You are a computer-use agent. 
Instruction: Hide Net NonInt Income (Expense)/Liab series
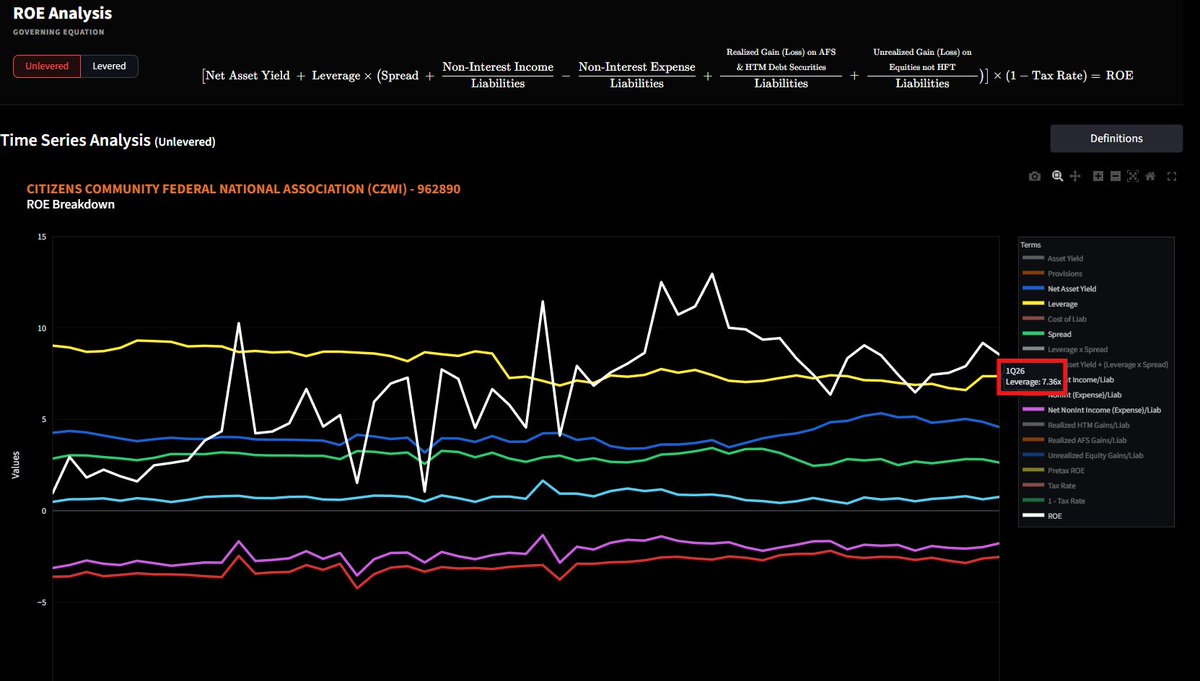(x=1091, y=410)
